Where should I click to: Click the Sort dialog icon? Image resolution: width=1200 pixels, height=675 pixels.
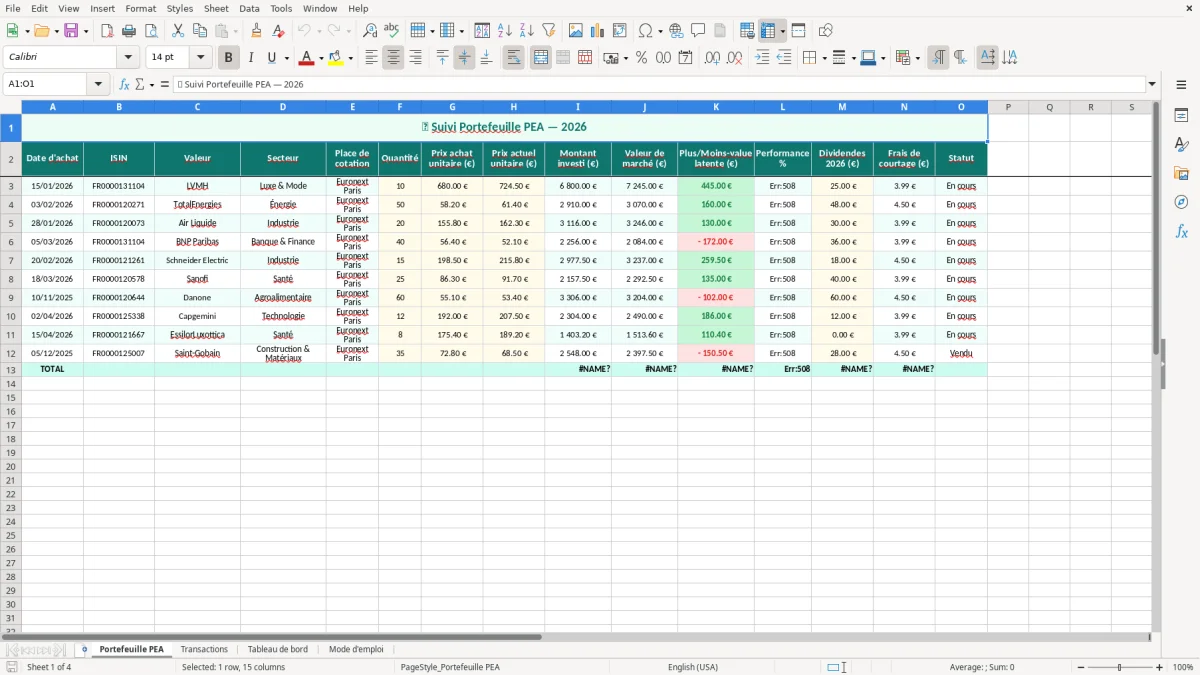482,31
